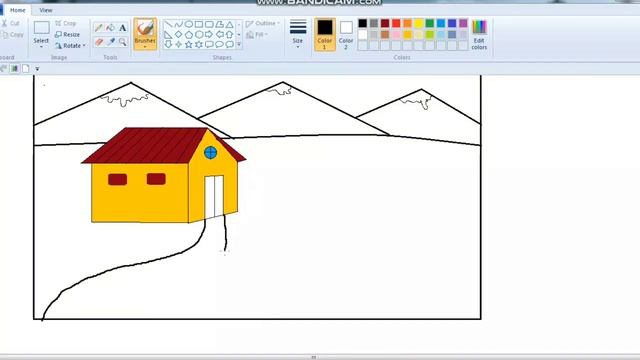Choose the Four-point star shape

(178, 44)
